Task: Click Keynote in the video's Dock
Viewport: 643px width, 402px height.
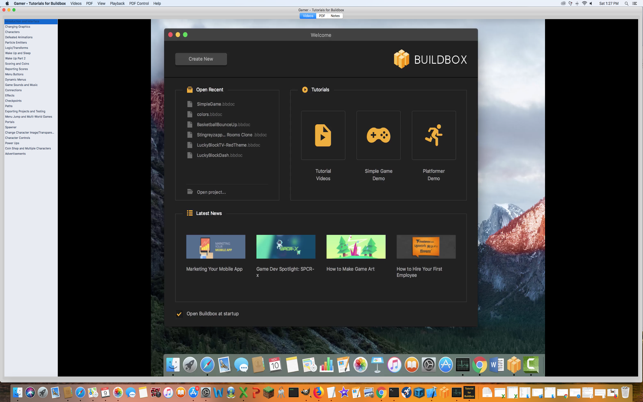Action: tap(377, 365)
